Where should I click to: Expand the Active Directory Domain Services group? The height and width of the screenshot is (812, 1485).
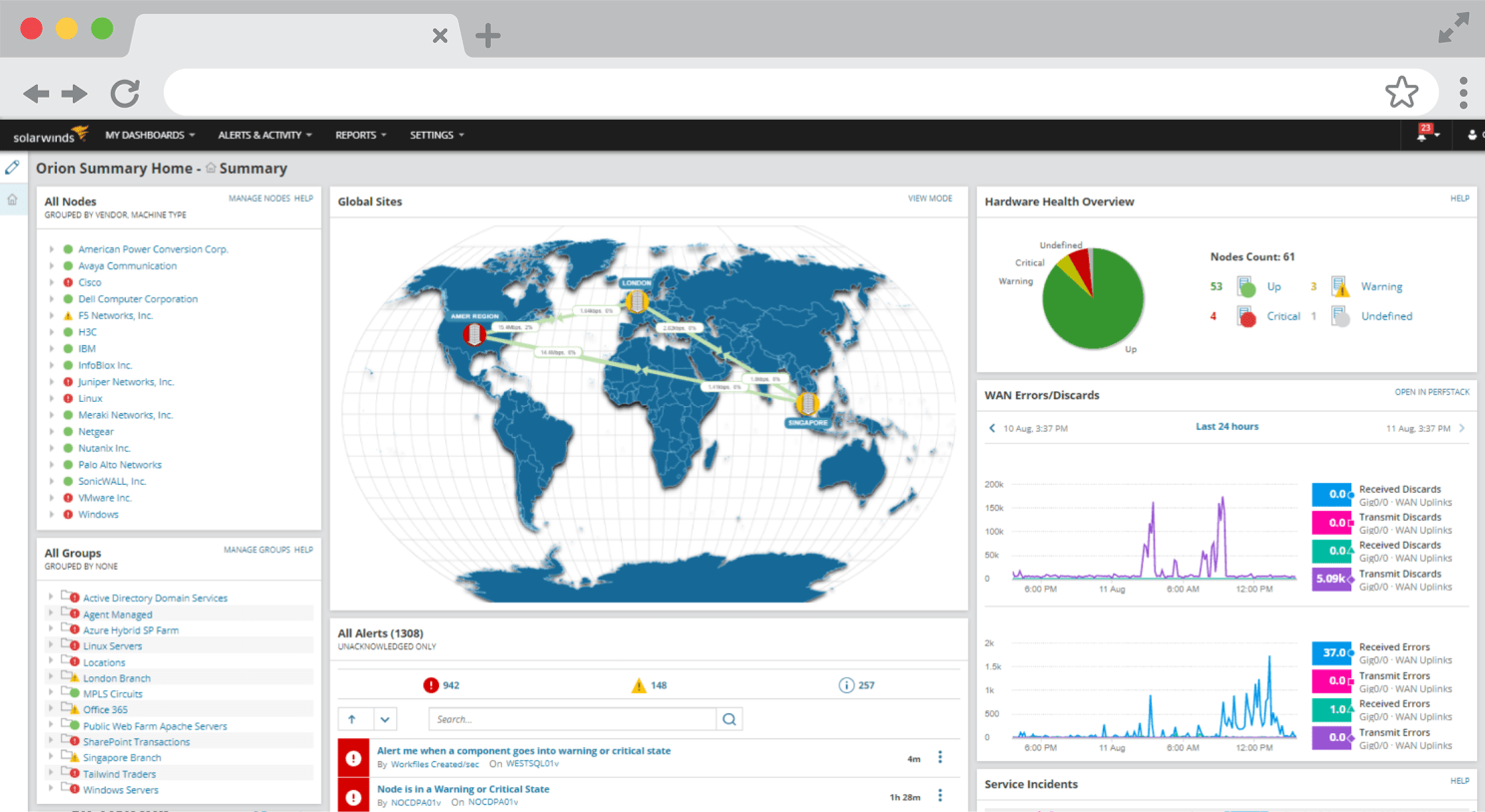click(51, 598)
